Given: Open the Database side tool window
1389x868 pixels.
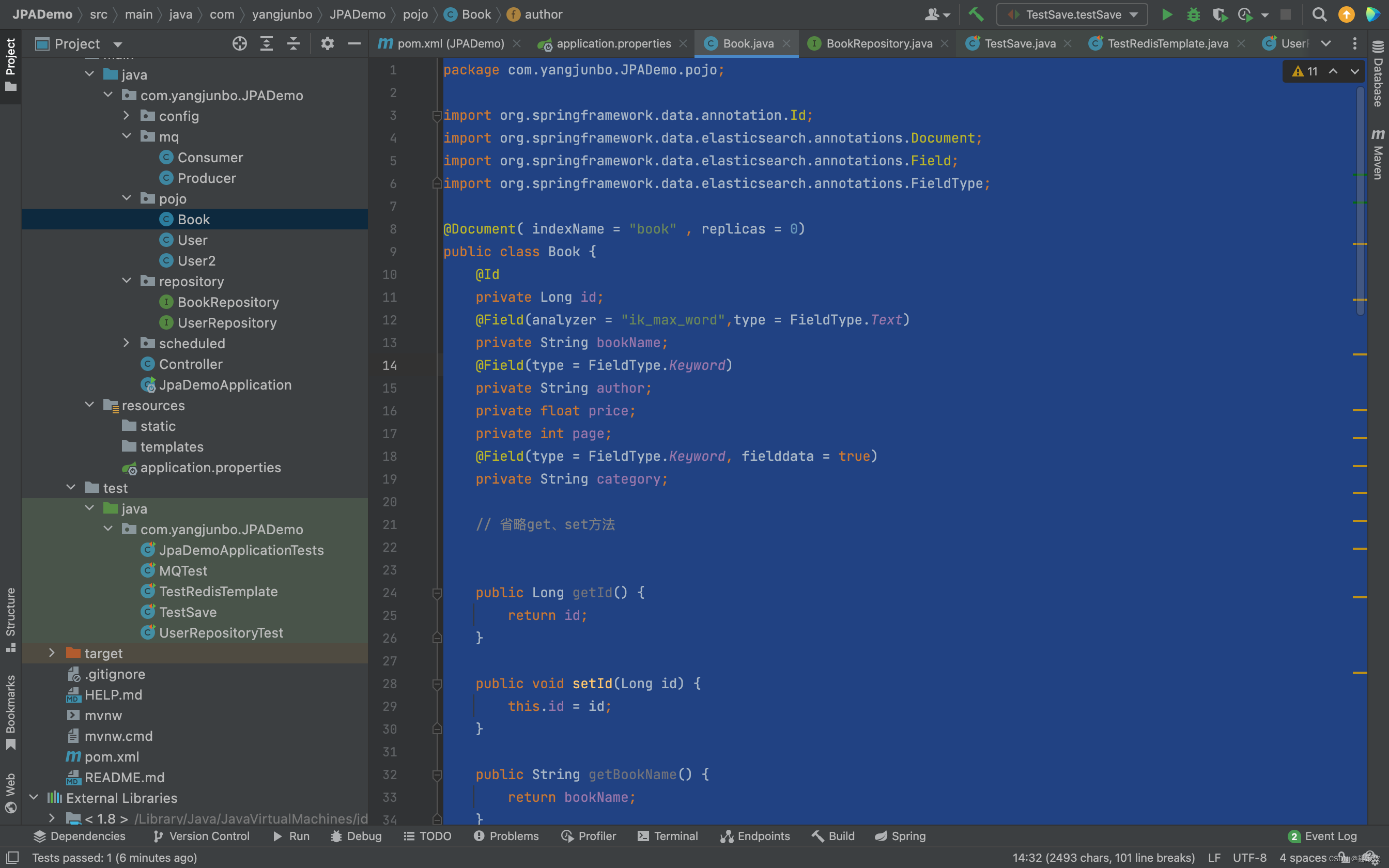Looking at the screenshot, I should 1378,73.
